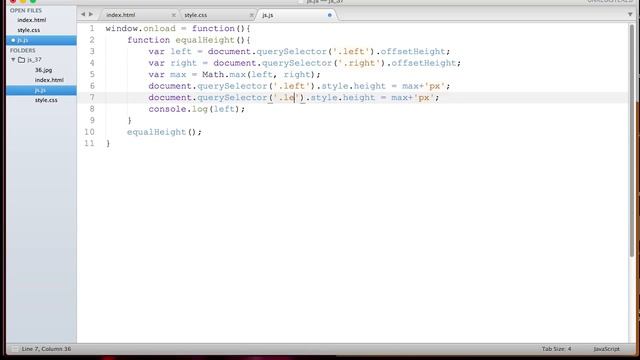Click Line 7, Column 36 status text
Screen dimensions: 640x360
(46, 349)
